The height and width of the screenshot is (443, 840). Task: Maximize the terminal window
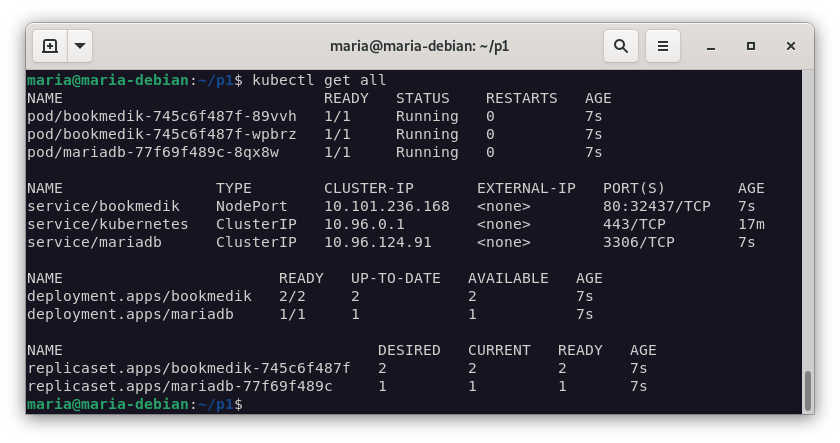pos(751,46)
